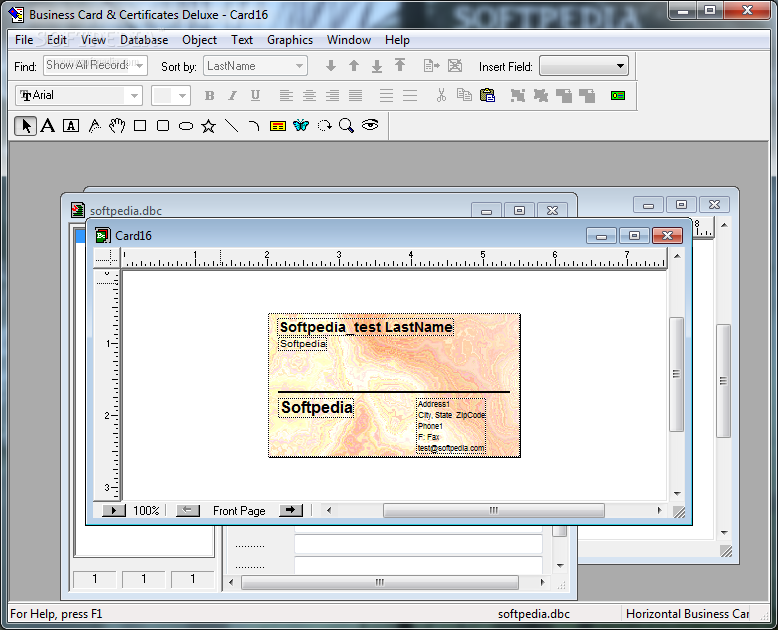Image resolution: width=778 pixels, height=630 pixels.
Task: Select the magnifying glass zoom tool
Action: 346,126
